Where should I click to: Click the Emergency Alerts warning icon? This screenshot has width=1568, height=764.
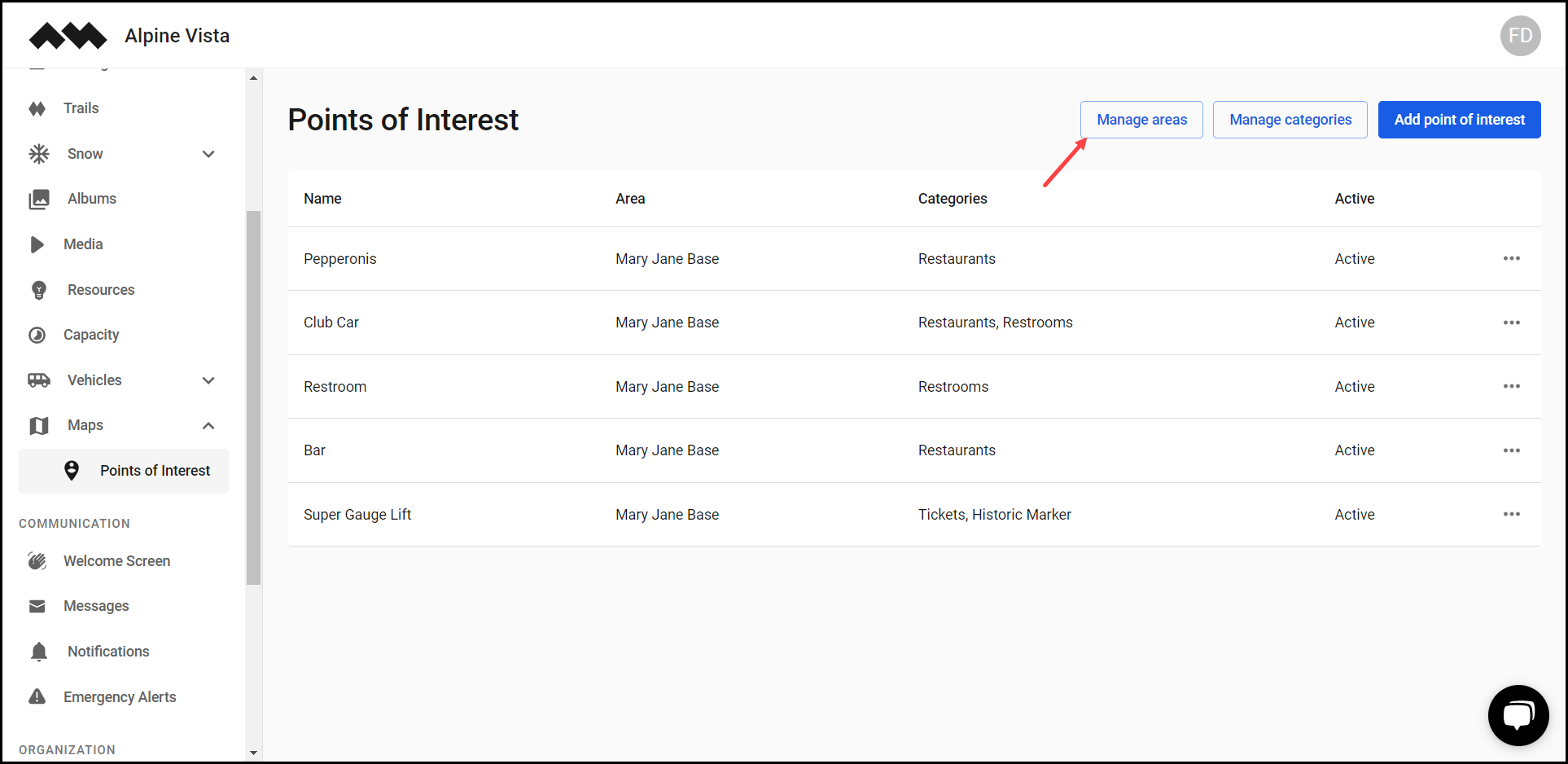[x=37, y=696]
